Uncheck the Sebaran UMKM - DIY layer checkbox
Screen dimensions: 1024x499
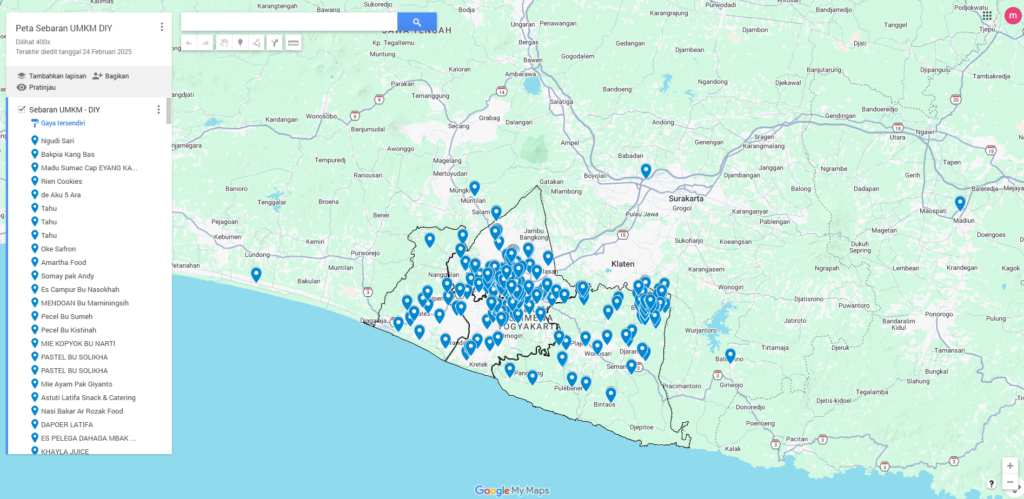pos(21,109)
